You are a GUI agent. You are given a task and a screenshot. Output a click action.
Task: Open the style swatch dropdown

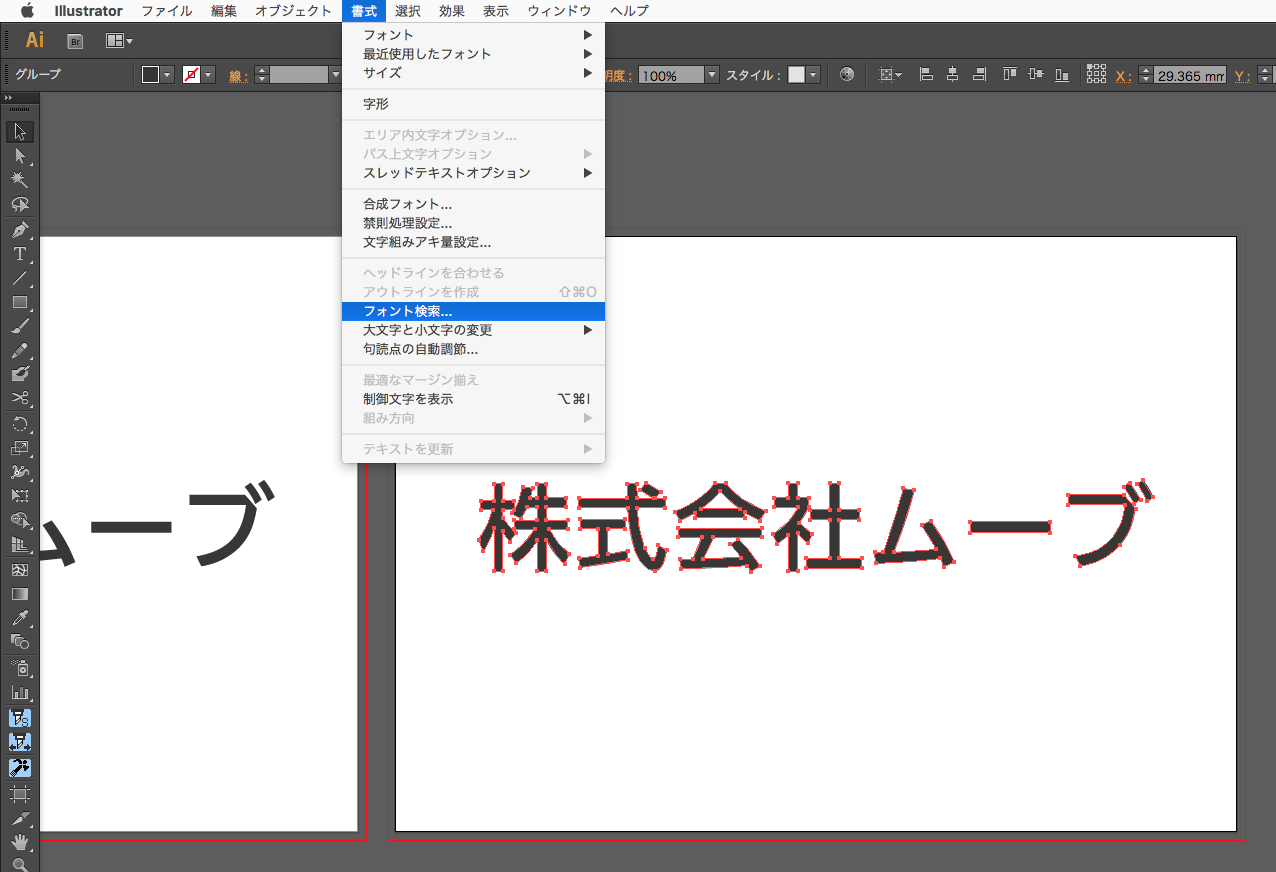813,75
